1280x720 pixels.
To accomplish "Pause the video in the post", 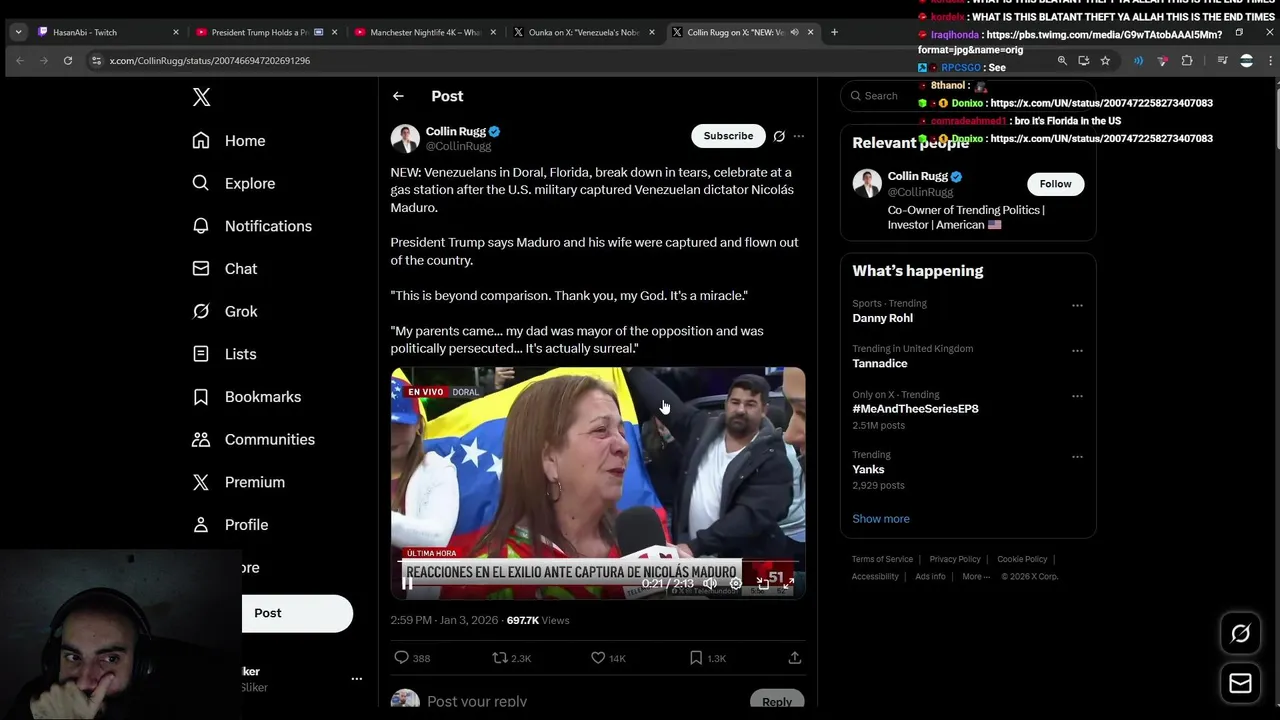I will (x=407, y=583).
